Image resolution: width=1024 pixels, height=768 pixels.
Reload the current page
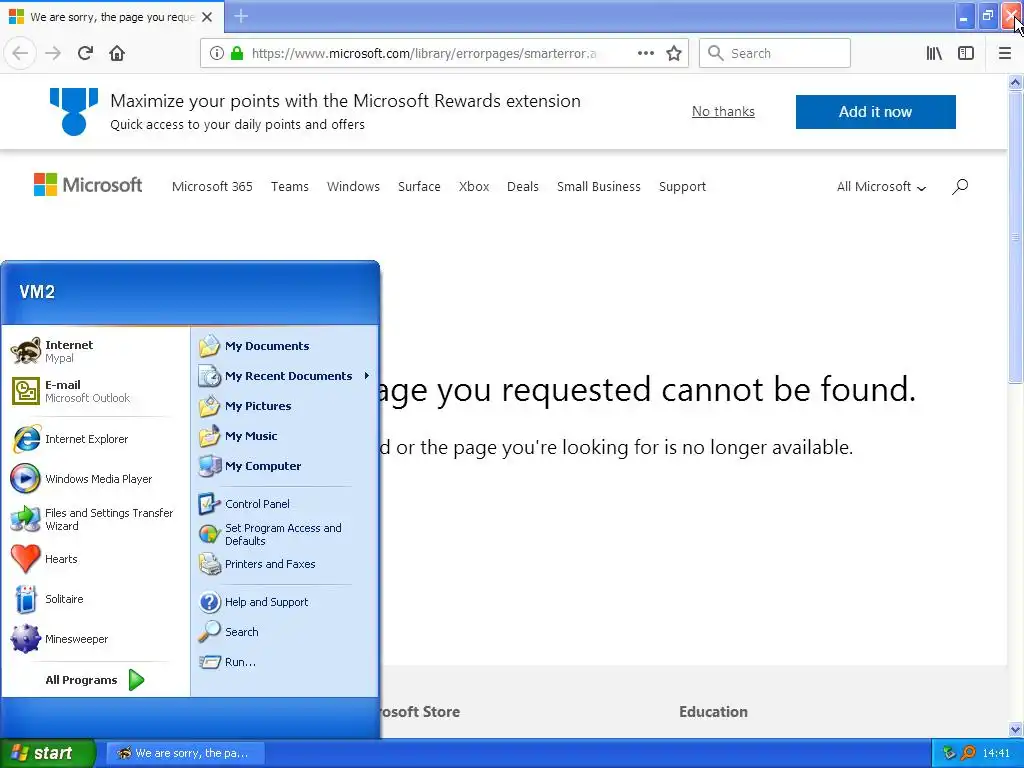click(85, 53)
